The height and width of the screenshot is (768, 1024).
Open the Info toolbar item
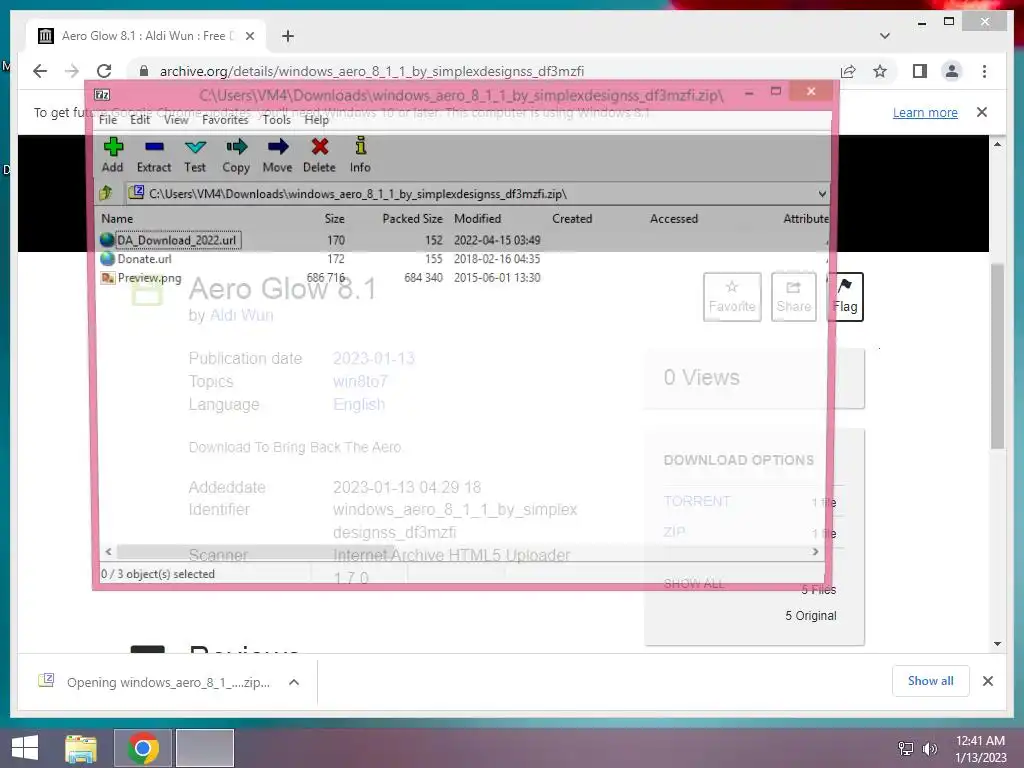click(360, 155)
